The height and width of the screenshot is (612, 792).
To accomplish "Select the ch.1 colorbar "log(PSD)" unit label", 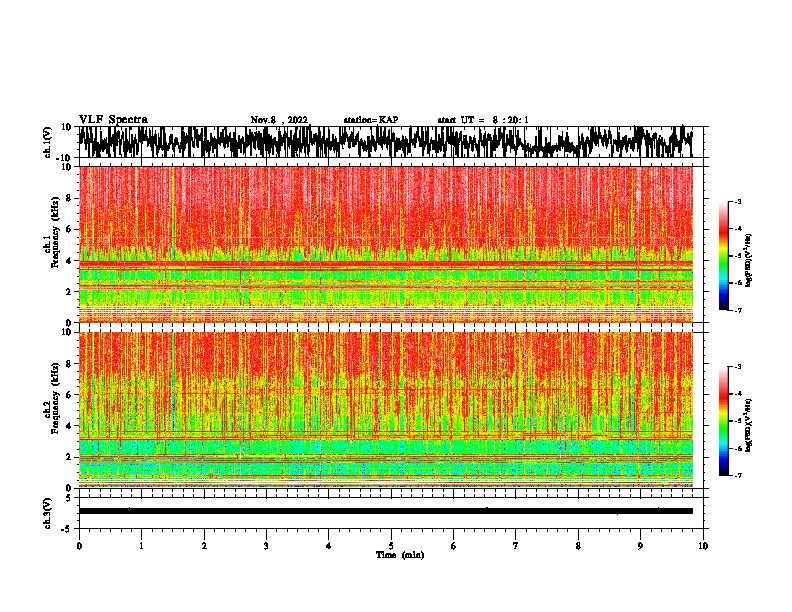I will (x=749, y=260).
